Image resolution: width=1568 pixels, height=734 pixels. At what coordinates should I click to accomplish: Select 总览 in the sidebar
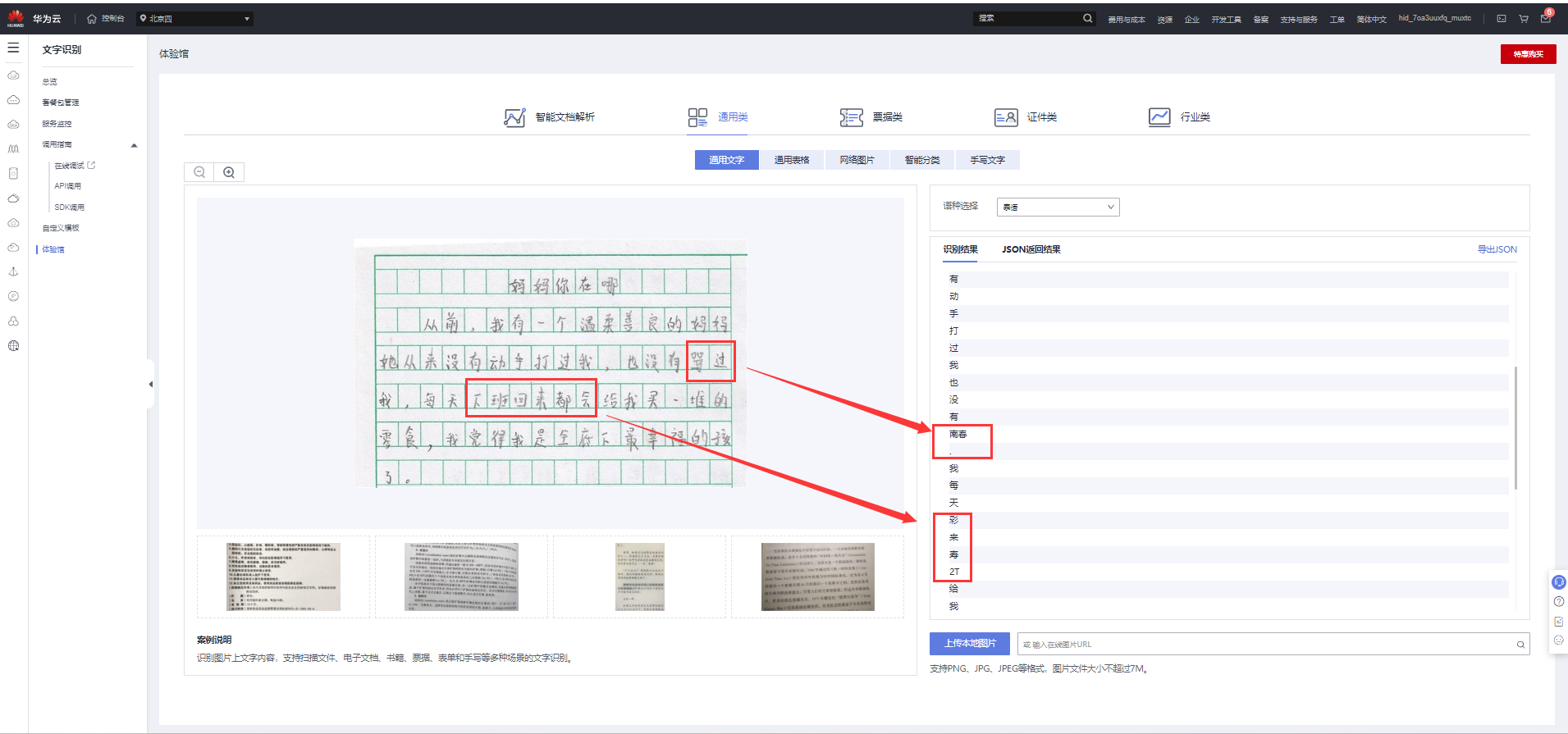[x=50, y=82]
